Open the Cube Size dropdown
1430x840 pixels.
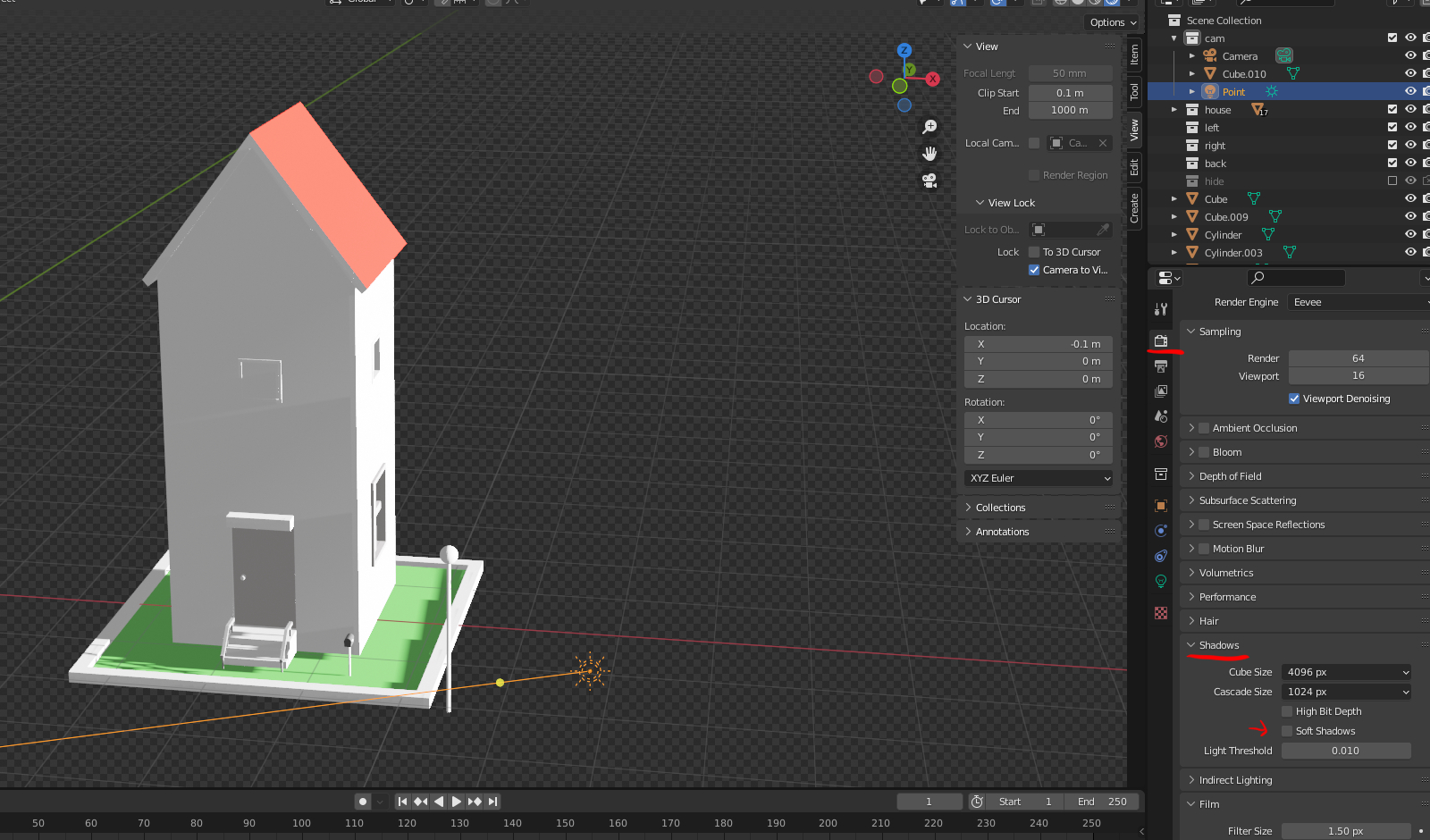pos(1347,672)
